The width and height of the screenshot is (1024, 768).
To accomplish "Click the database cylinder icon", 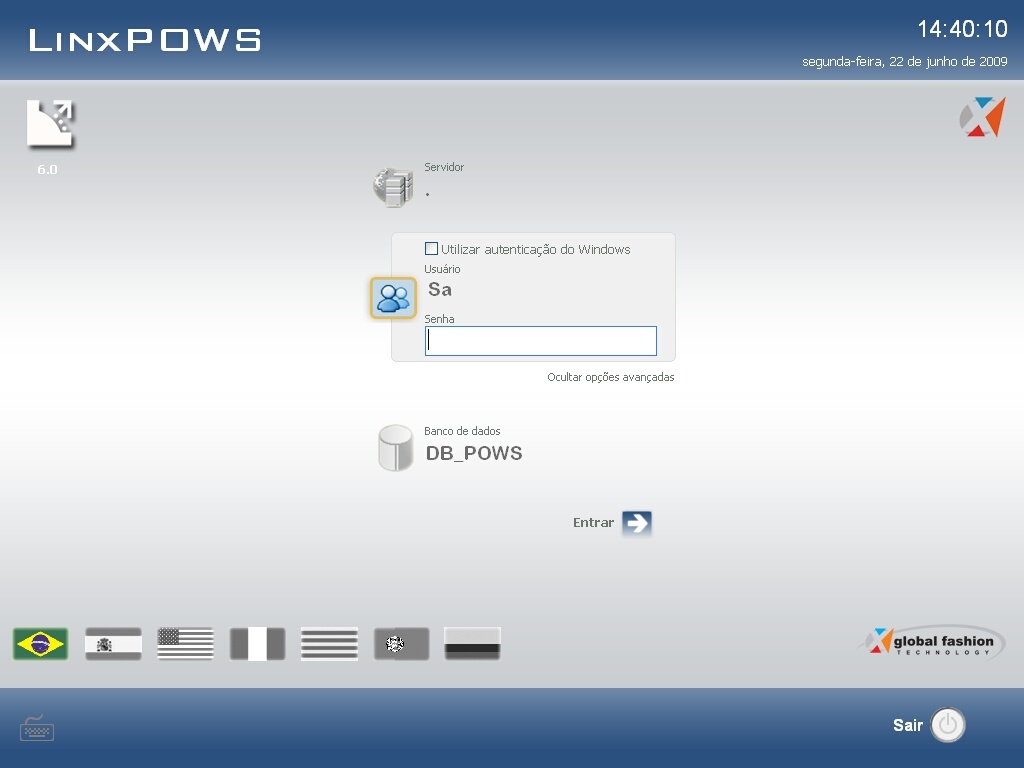I will pyautogui.click(x=396, y=447).
